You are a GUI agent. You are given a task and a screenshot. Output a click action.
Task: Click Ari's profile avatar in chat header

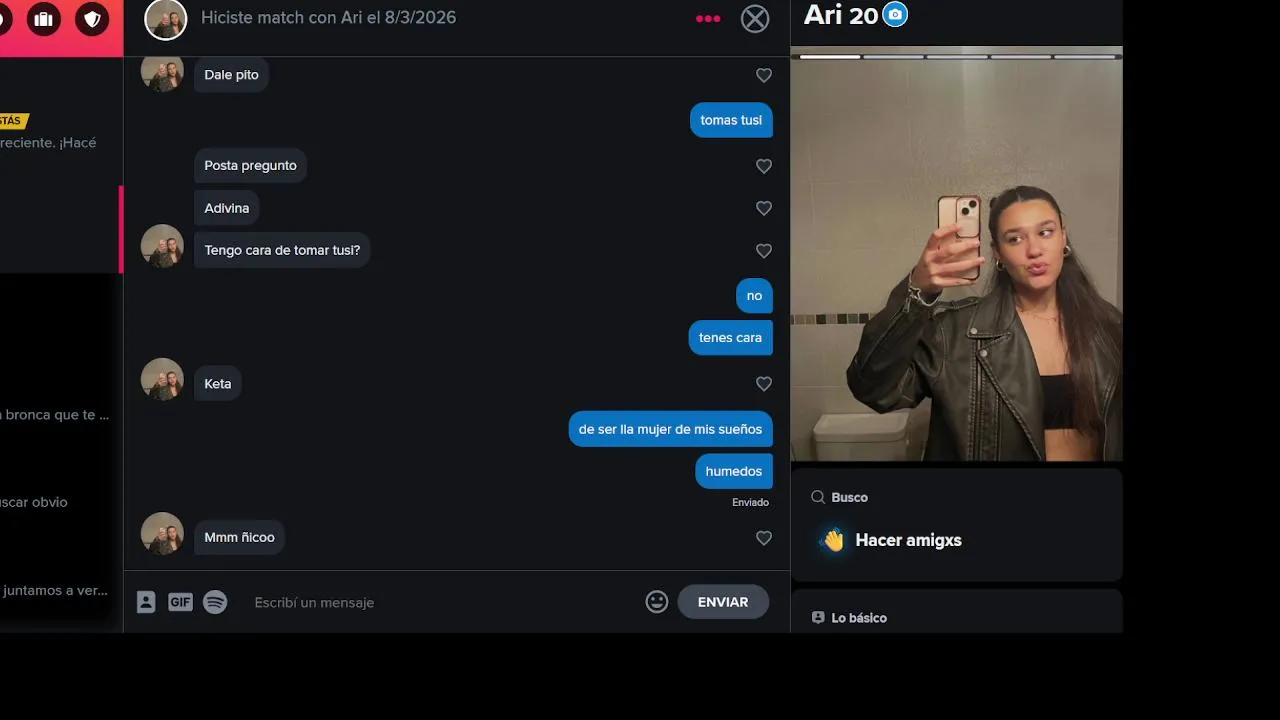[166, 19]
